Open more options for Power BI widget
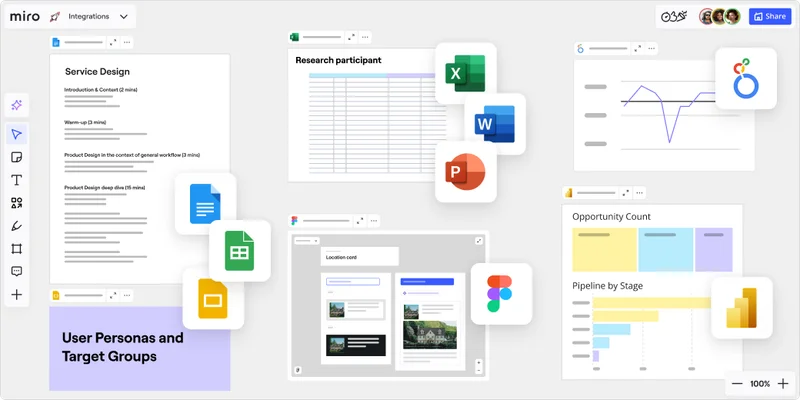 click(639, 193)
